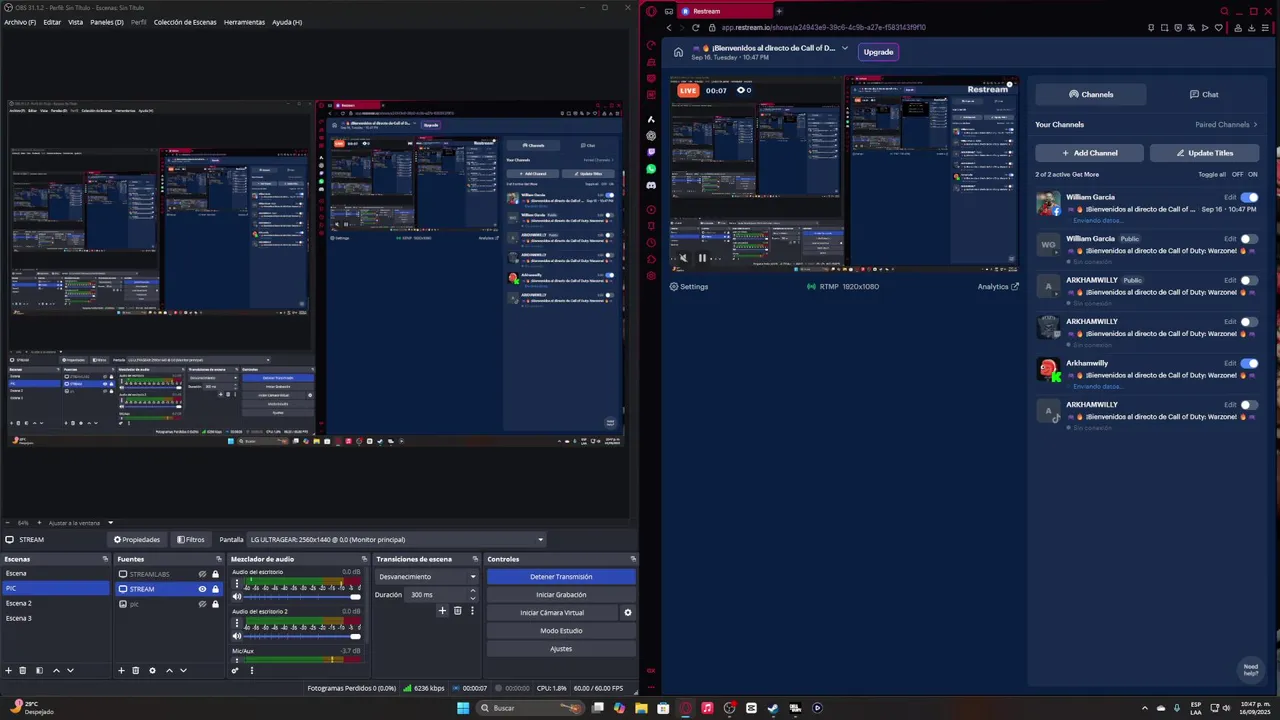Open the Ajustar a la ventana dropdown
Image resolution: width=1280 pixels, height=720 pixels.
(80, 523)
